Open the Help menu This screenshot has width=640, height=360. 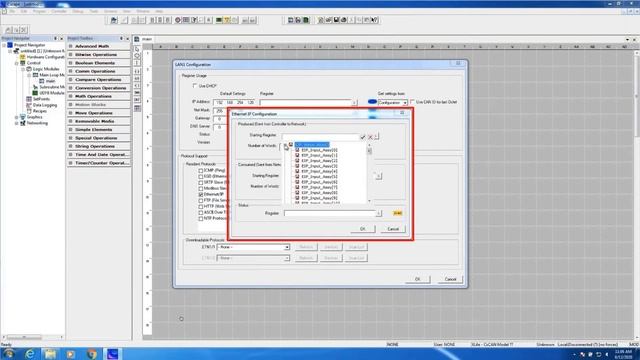tap(159, 11)
